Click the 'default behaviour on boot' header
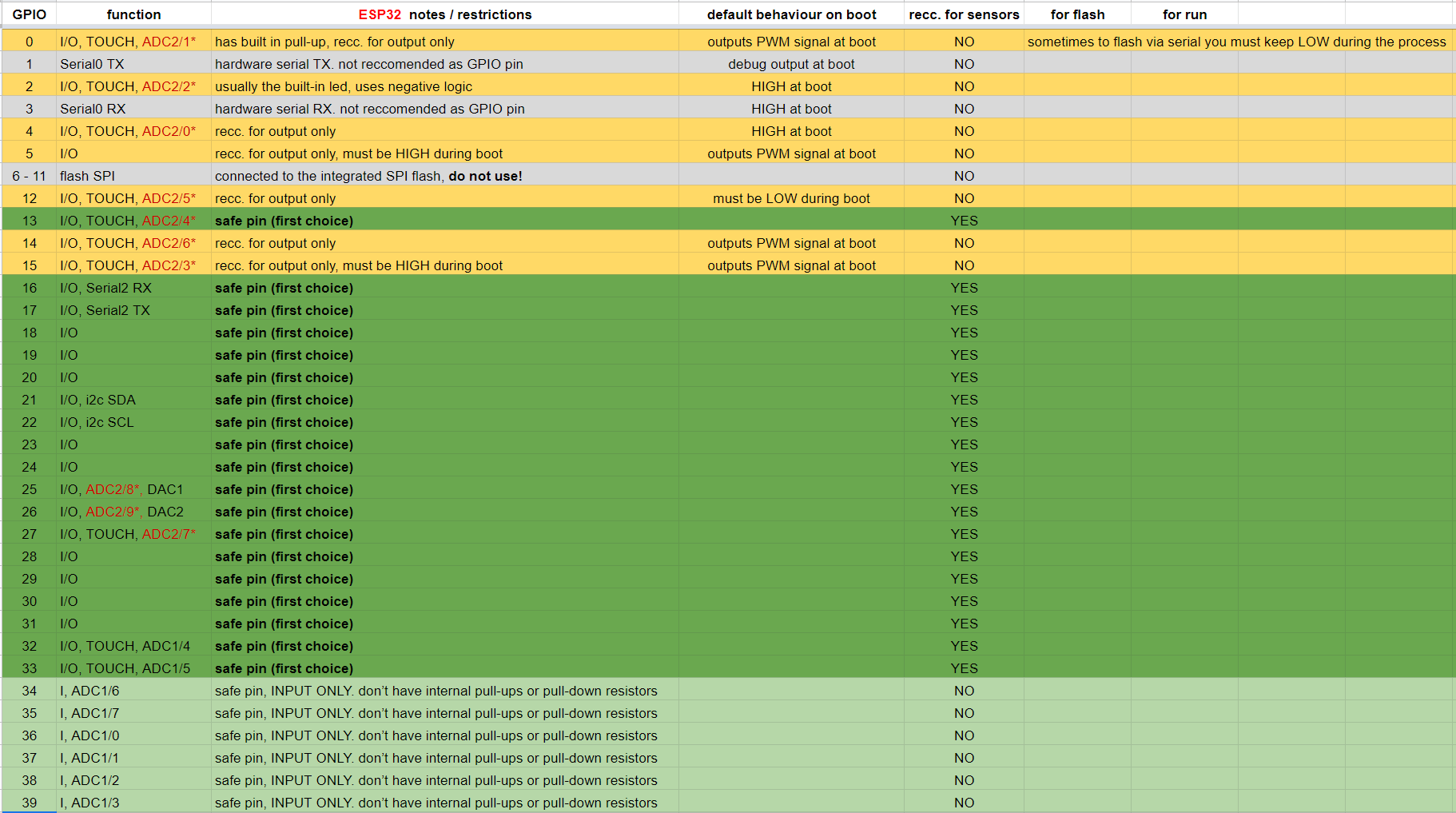Image resolution: width=1456 pixels, height=813 pixels. click(x=791, y=14)
